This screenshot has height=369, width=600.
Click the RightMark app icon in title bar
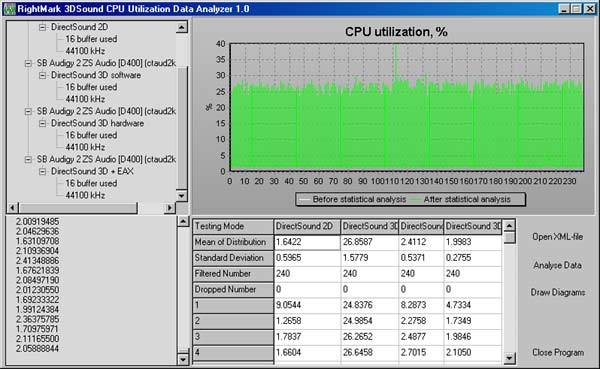[x=9, y=9]
